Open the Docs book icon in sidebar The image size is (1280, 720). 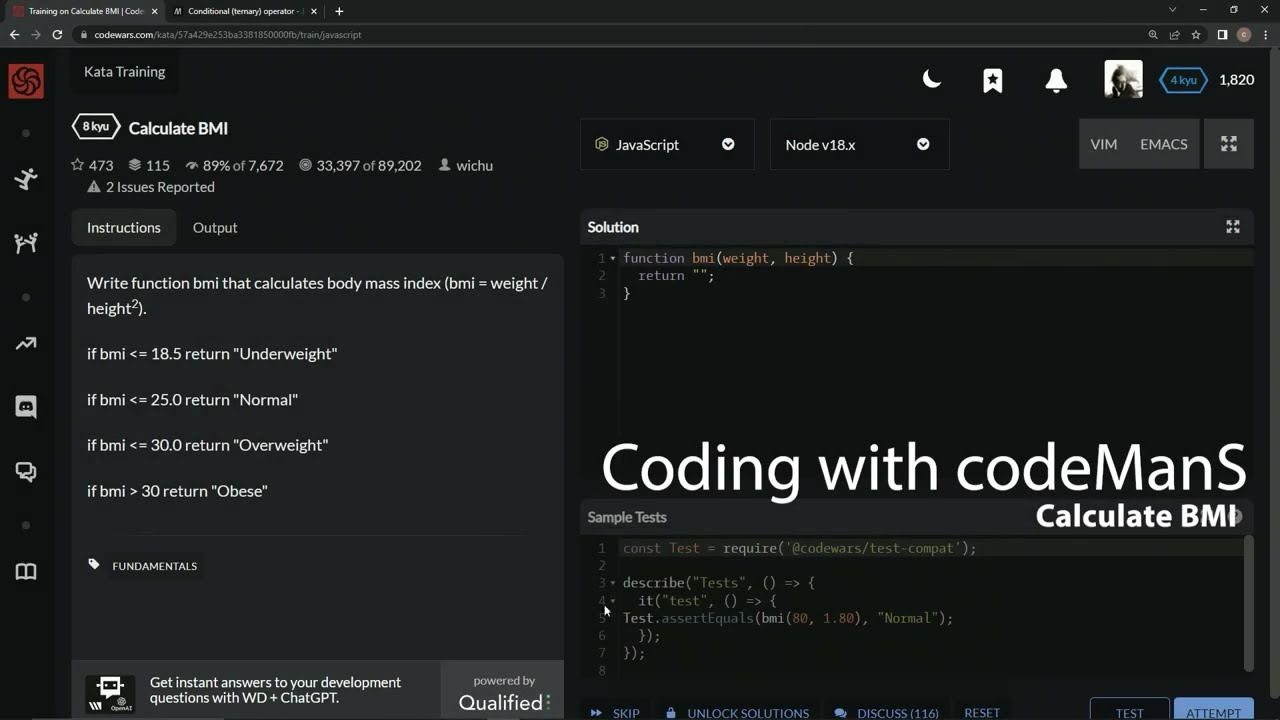[x=26, y=572]
